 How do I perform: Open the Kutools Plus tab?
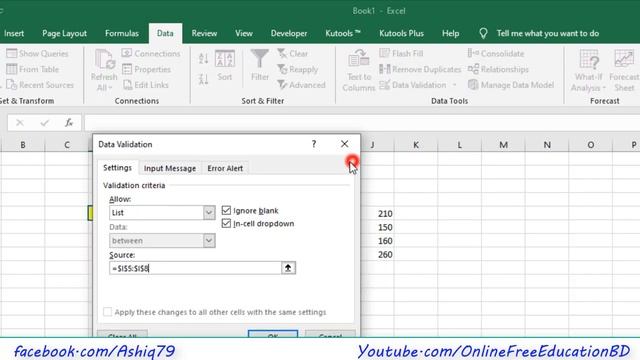(401, 33)
